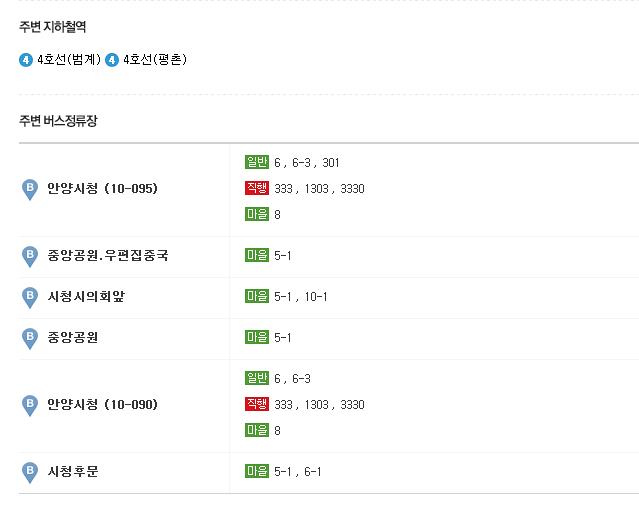Click the red 직행 badge in 10-095 row

point(257,188)
